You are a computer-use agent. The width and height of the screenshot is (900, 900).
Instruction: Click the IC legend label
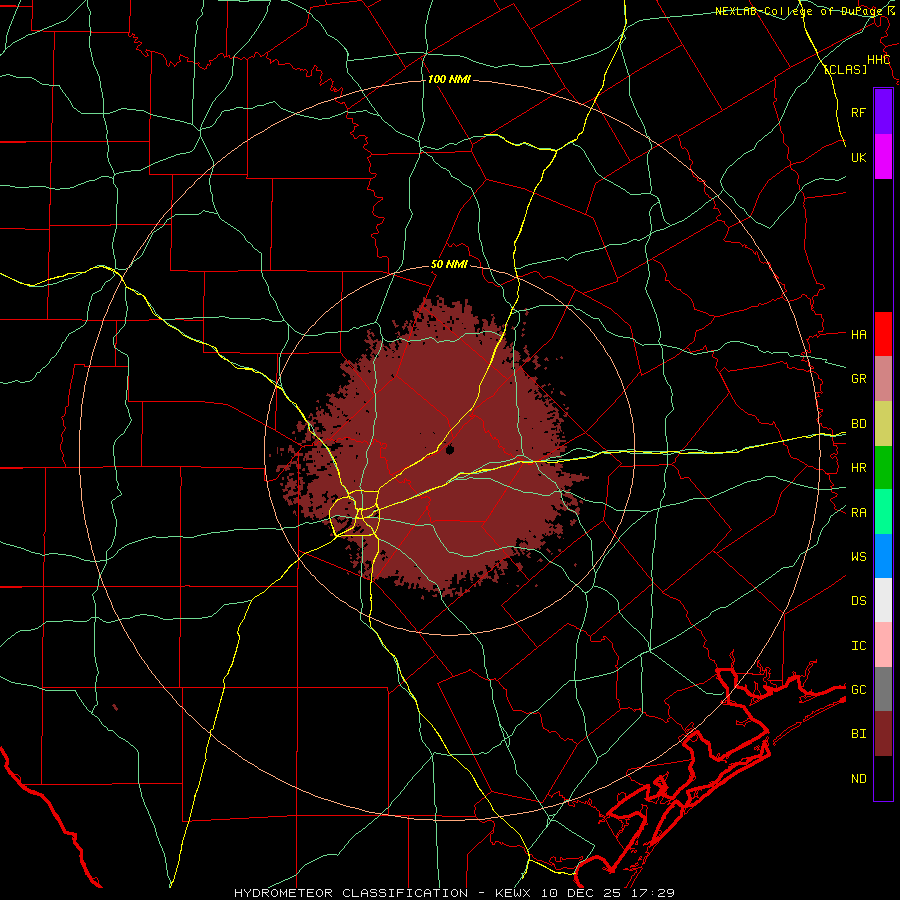tap(858, 646)
